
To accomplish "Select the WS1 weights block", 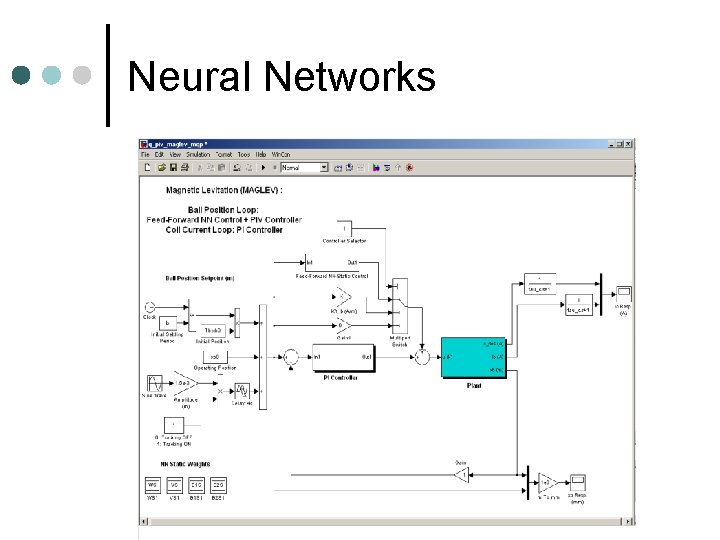I will coord(152,485).
